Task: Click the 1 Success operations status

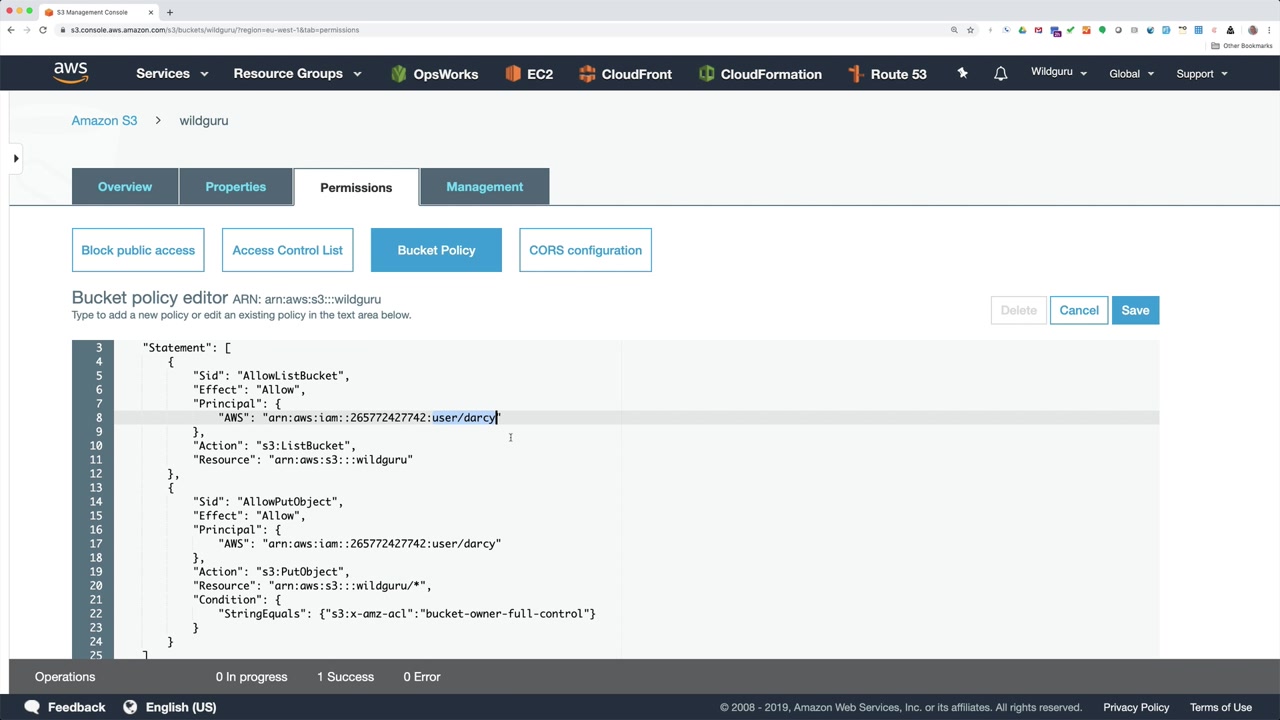Action: (x=345, y=677)
